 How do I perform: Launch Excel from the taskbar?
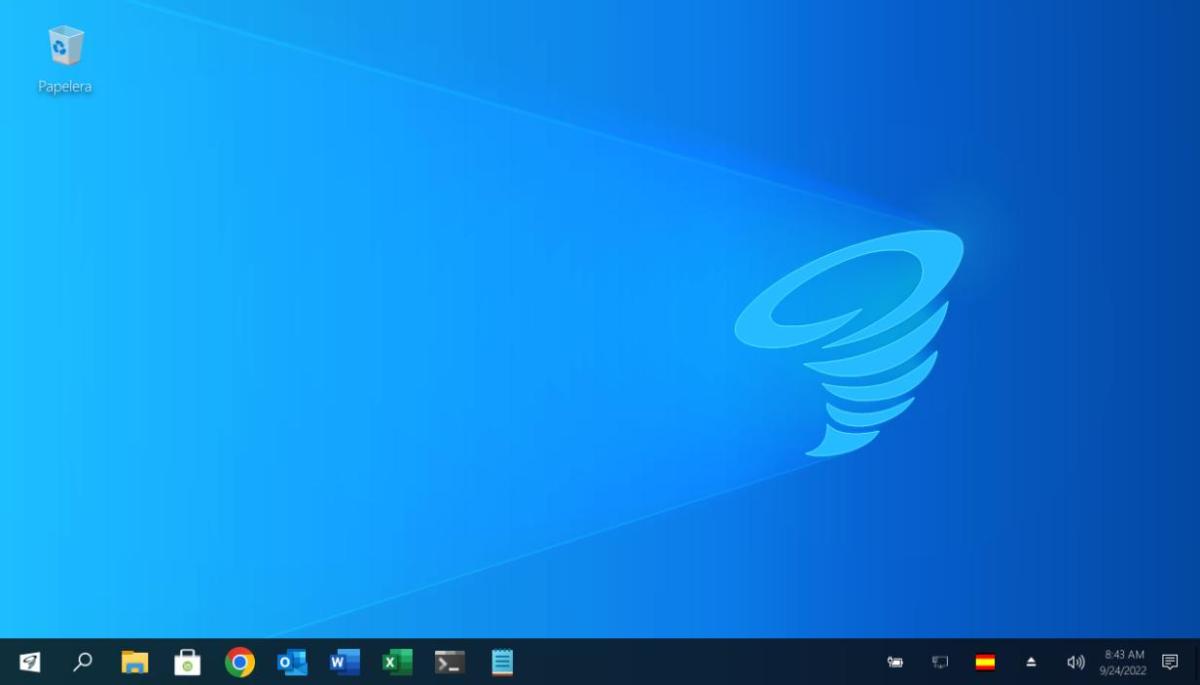pos(397,662)
